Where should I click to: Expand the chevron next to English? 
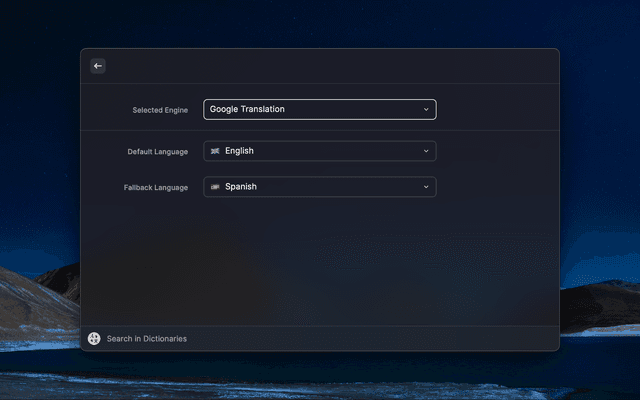426,151
